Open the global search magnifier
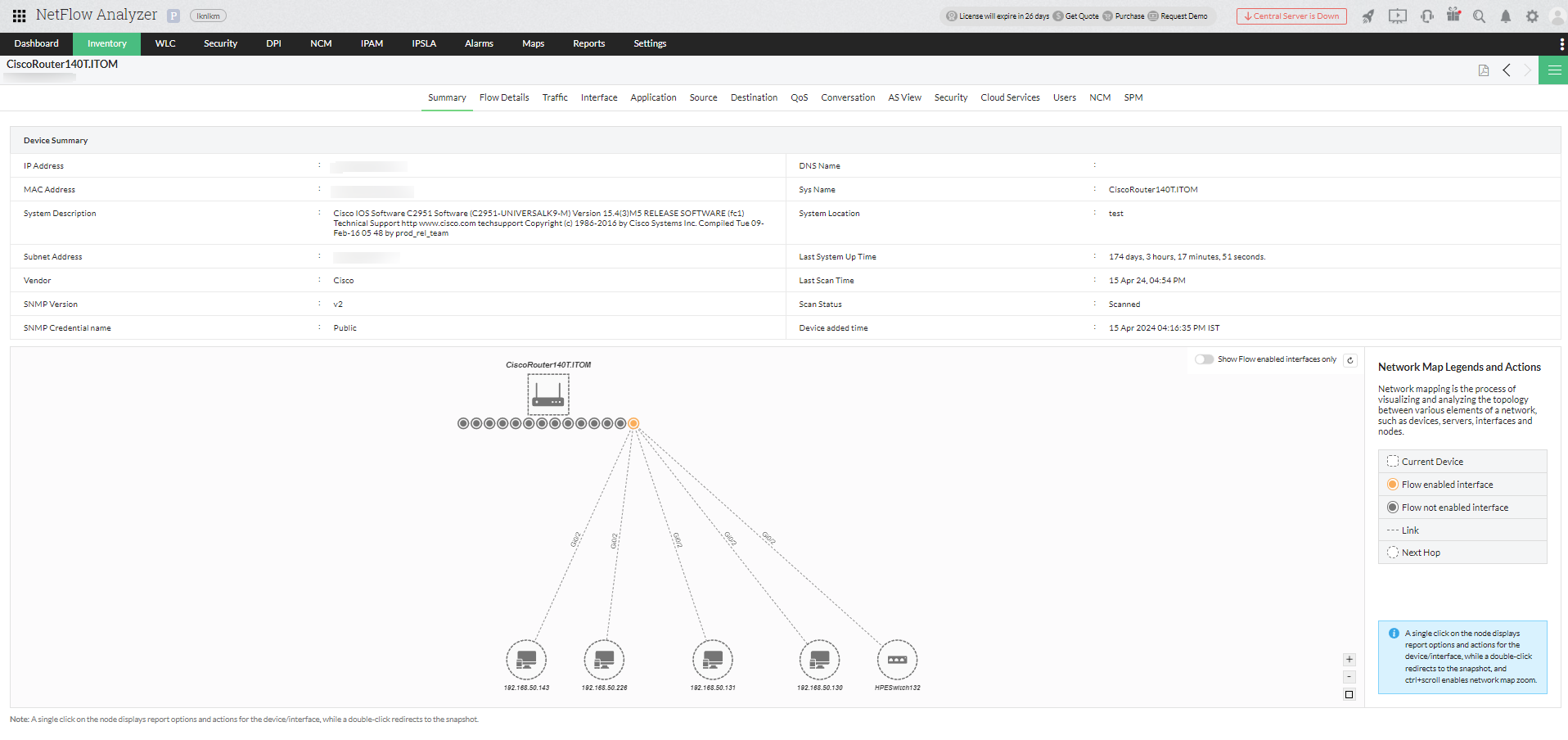1568x740 pixels. [x=1479, y=16]
